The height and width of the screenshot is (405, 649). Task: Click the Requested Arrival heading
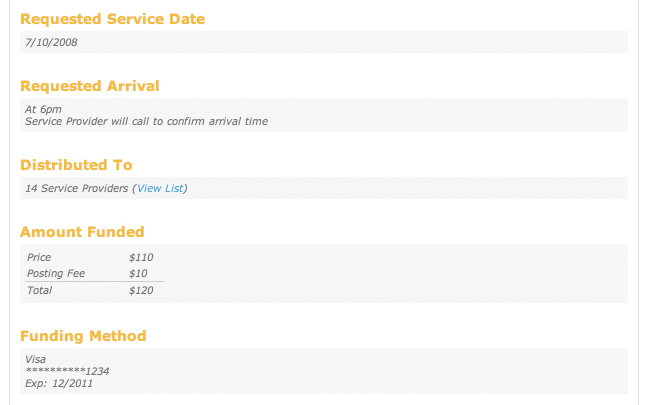coord(90,86)
